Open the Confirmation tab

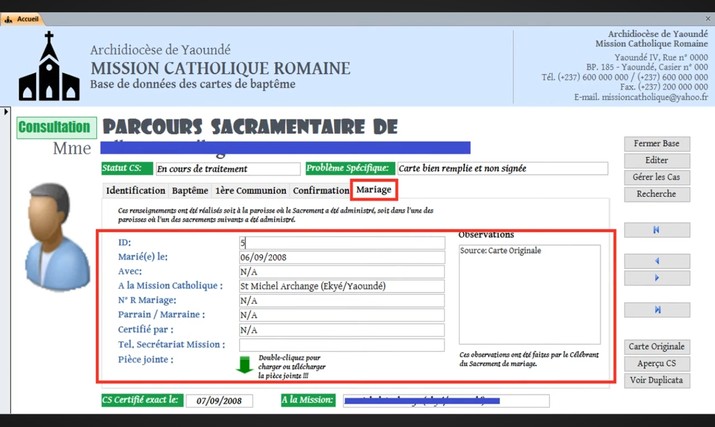coord(321,190)
